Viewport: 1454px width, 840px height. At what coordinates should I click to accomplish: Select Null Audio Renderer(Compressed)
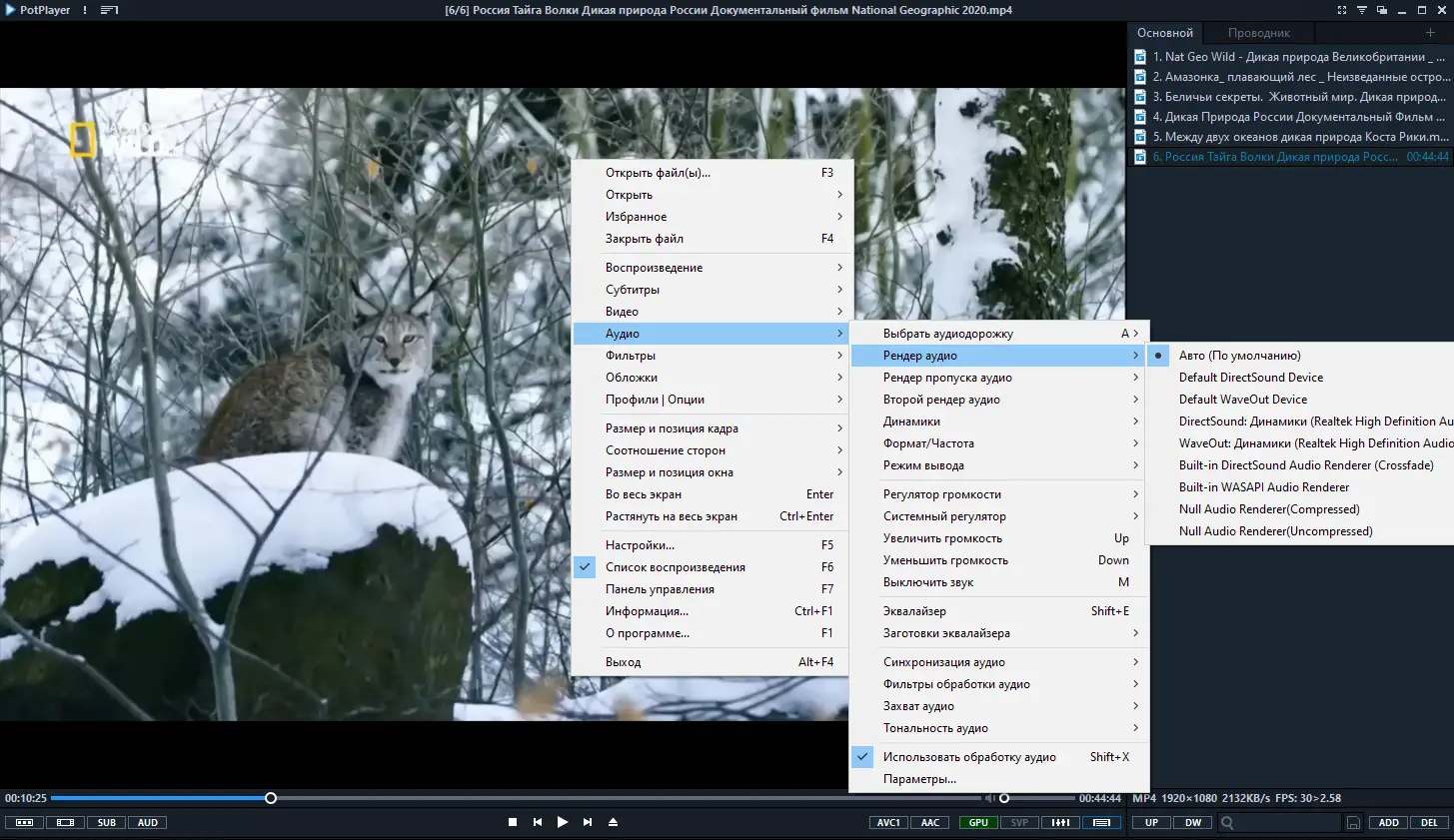[1300, 509]
